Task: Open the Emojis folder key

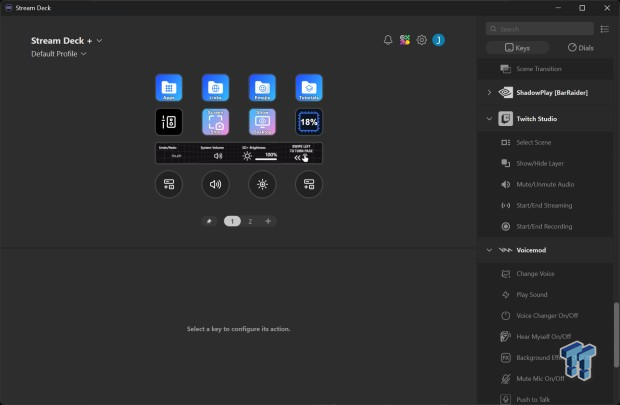Action: [262, 87]
